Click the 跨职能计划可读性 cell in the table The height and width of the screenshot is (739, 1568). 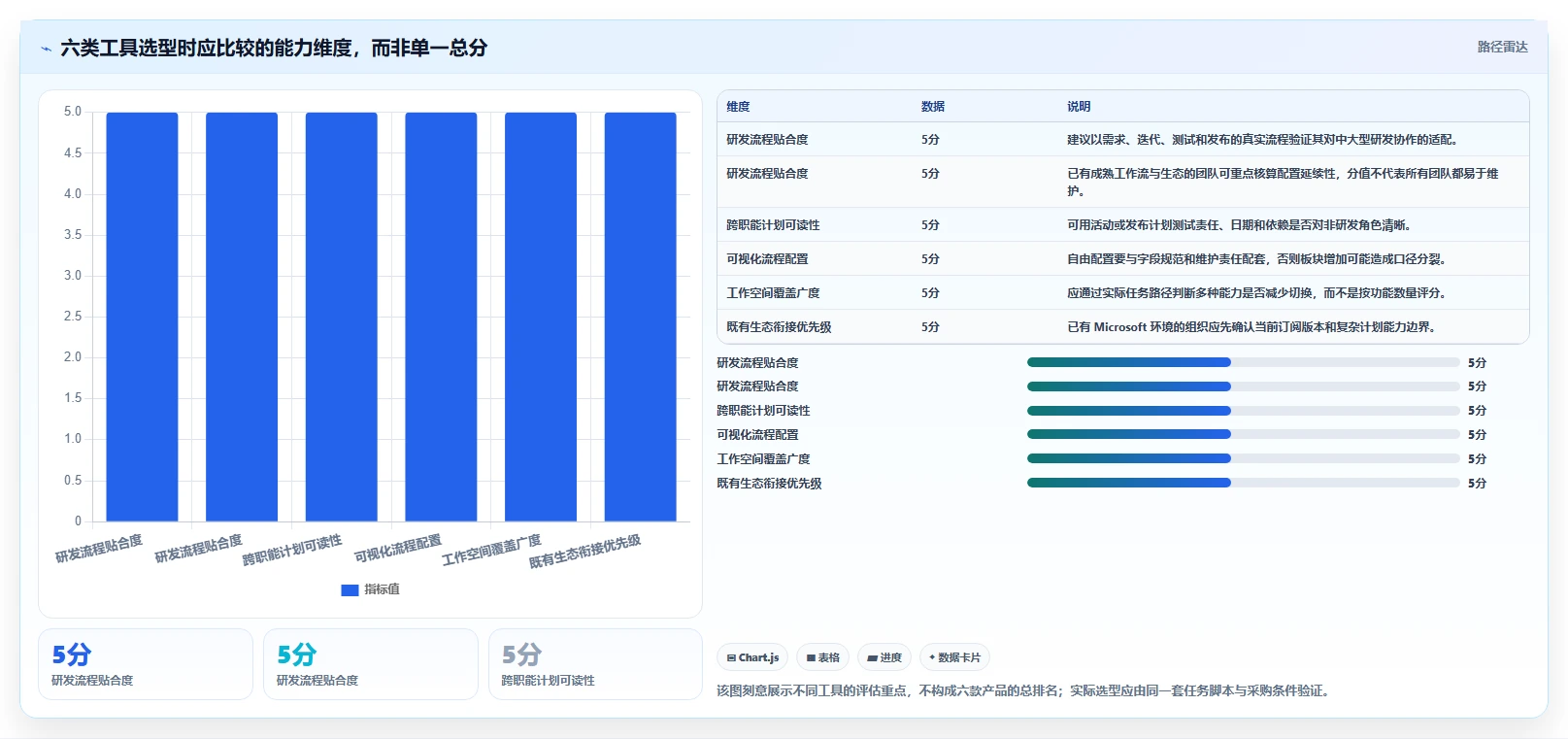[773, 225]
